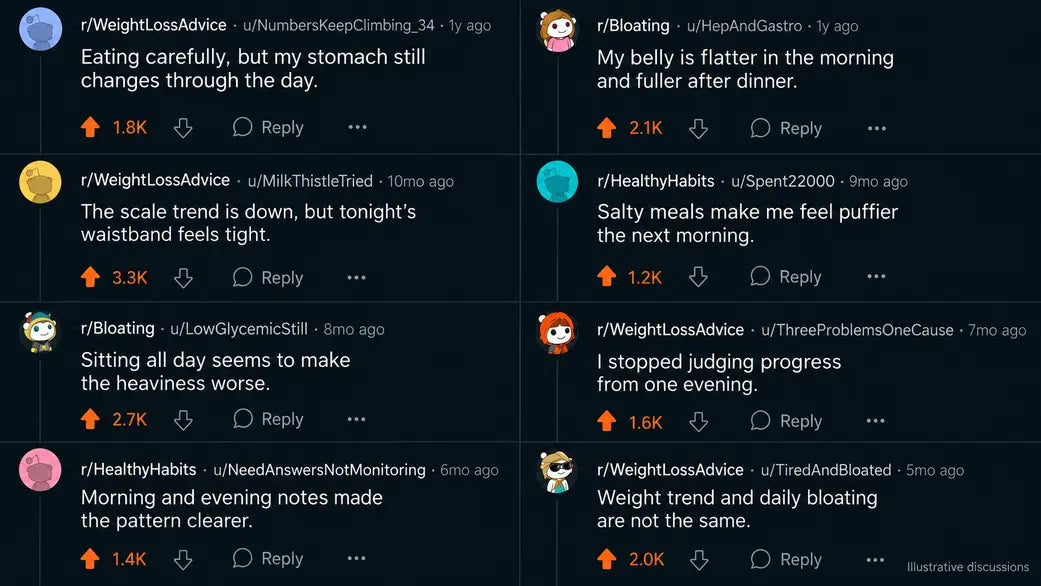Open three-dot menu on LowGlycemicStill post
Screen dimensions: 1041x586
(x=357, y=419)
